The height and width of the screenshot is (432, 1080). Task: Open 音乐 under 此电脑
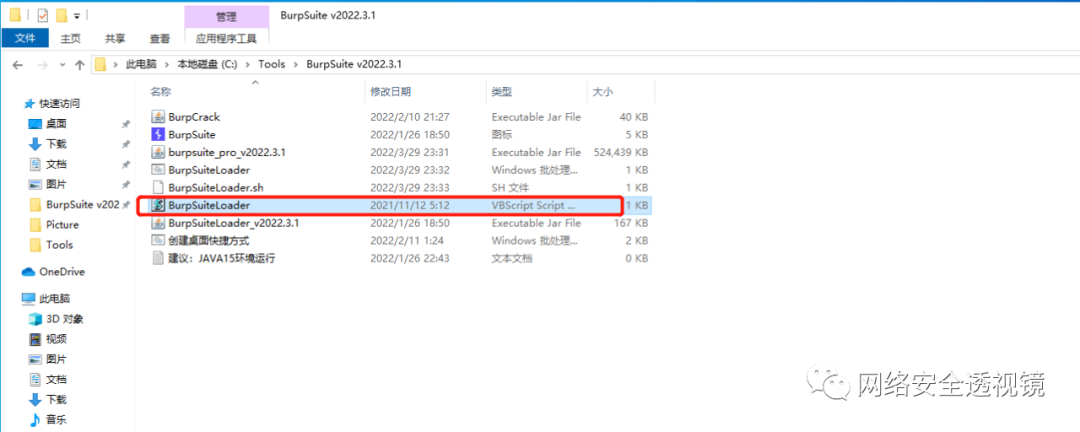point(56,419)
